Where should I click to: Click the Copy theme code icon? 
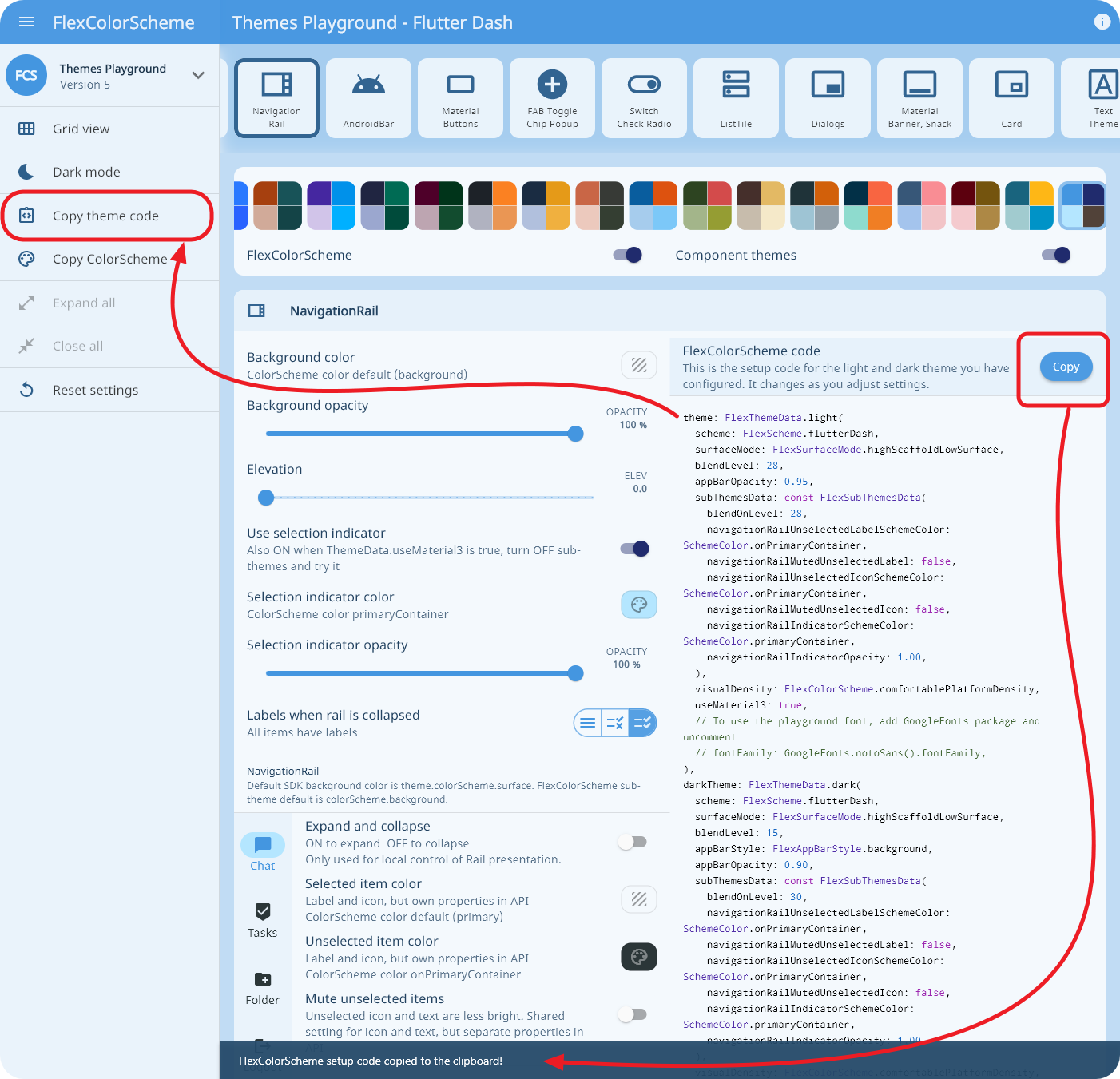click(26, 216)
